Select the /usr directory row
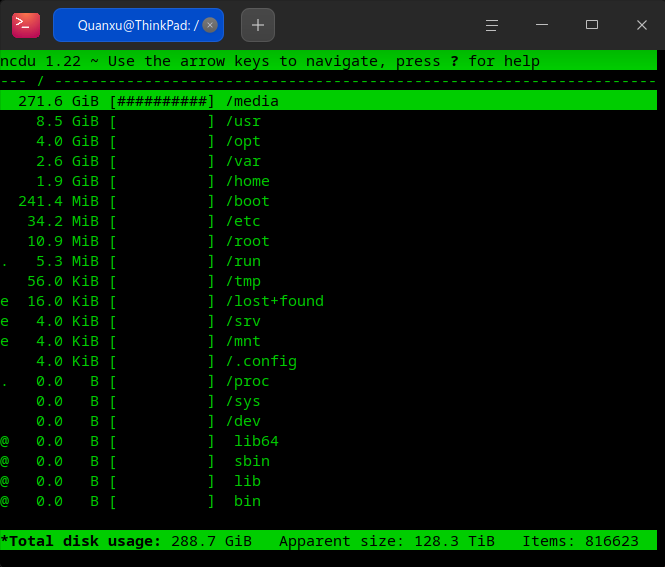Image resolution: width=665 pixels, height=567 pixels. point(329,121)
